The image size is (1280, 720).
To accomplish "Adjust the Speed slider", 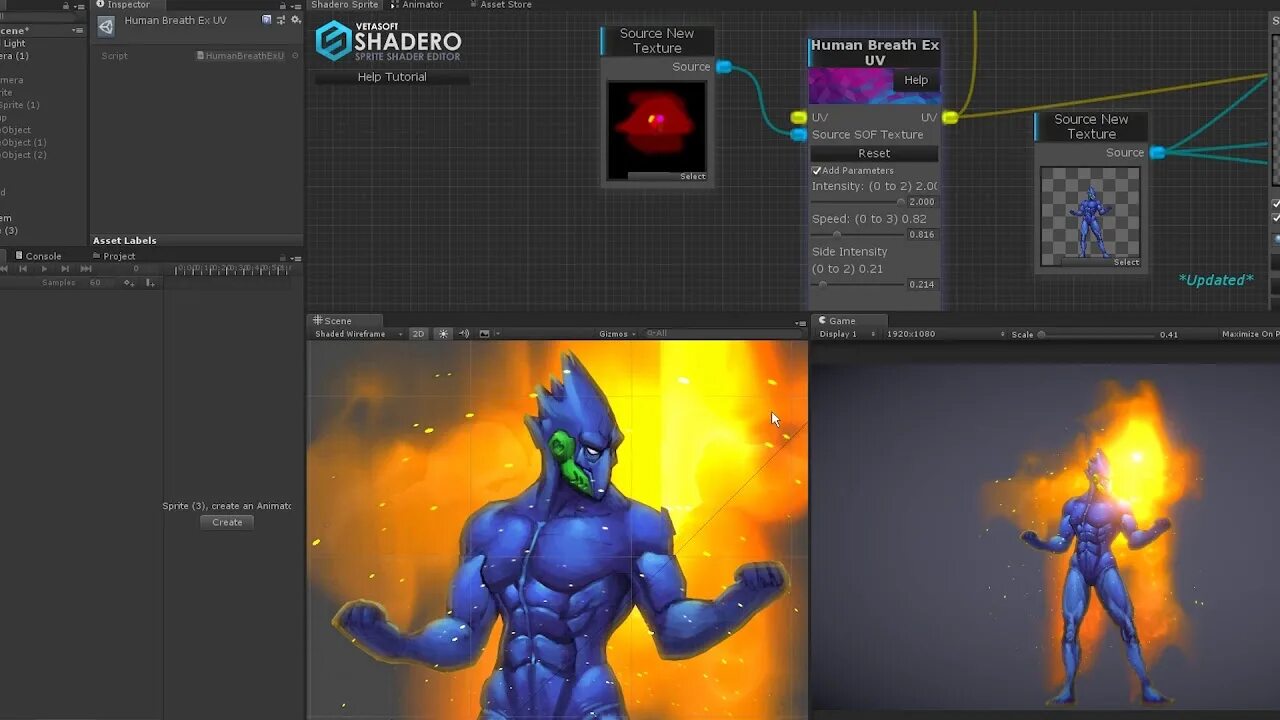I will click(860, 234).
